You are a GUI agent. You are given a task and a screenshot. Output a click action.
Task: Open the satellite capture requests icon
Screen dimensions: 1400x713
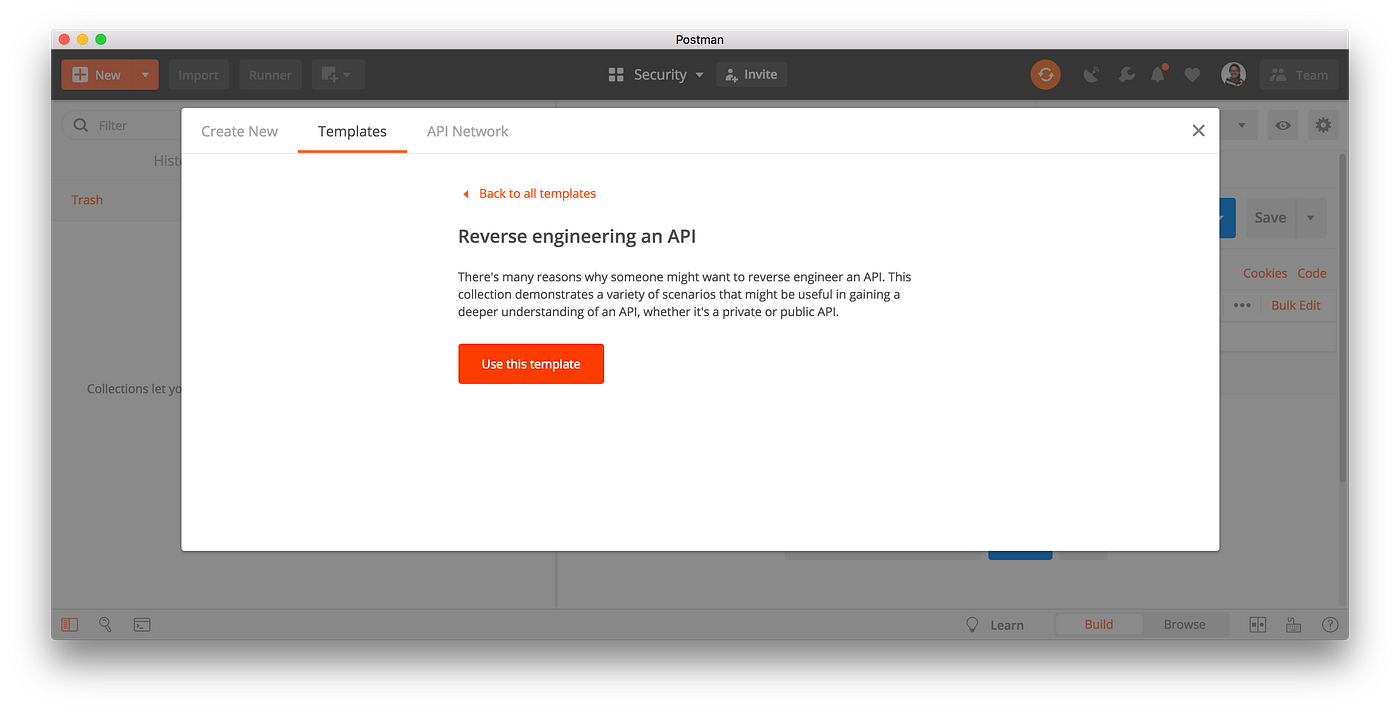point(1092,75)
